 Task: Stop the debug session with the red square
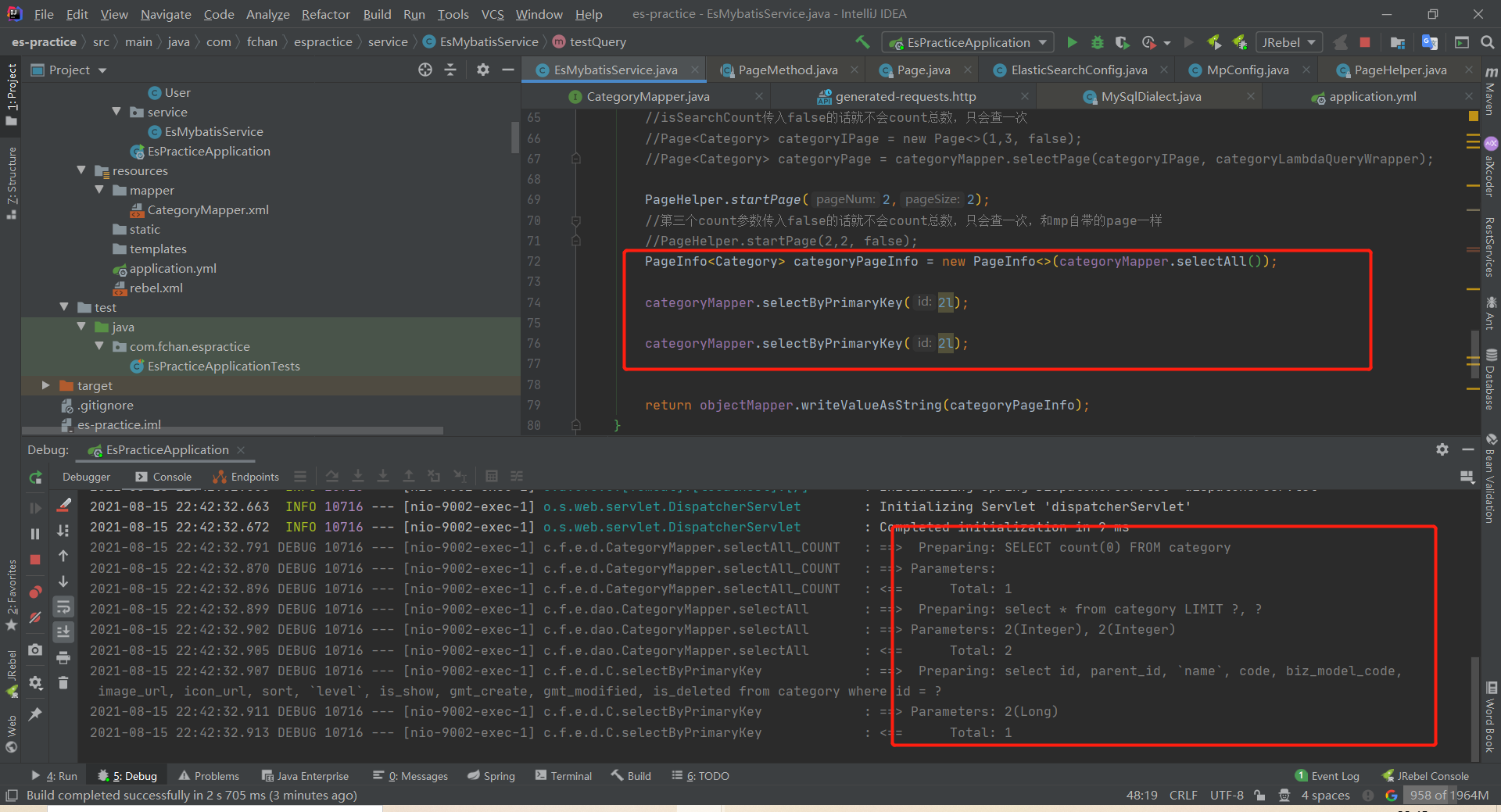click(35, 560)
